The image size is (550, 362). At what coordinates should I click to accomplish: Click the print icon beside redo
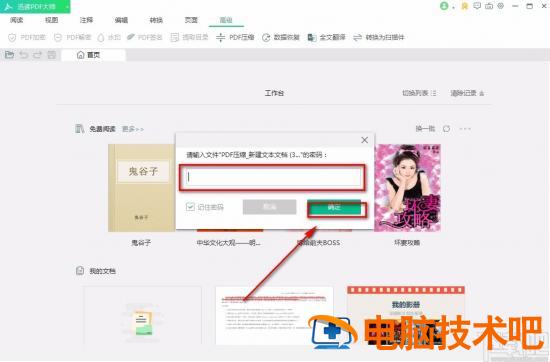point(52,55)
